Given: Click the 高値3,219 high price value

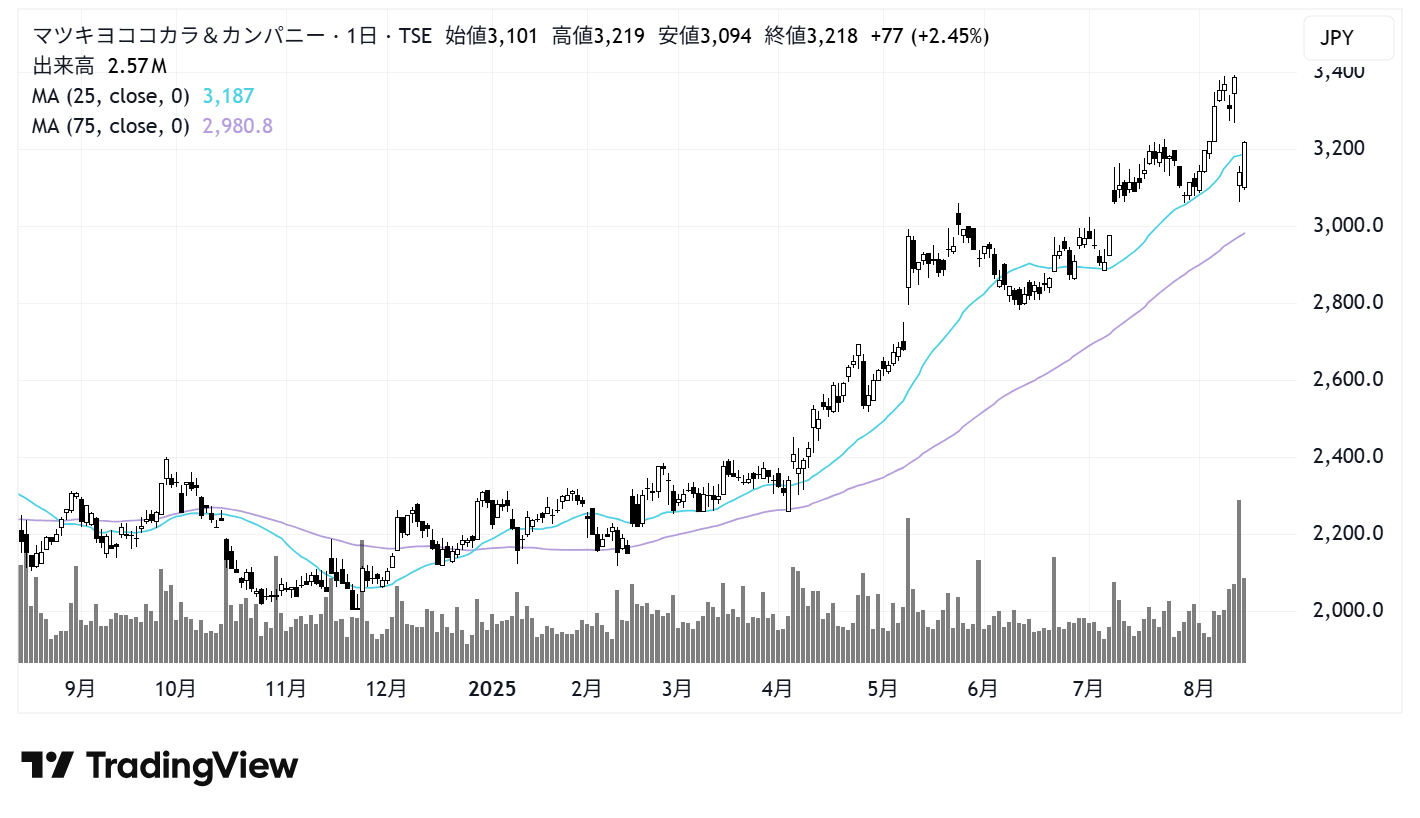Looking at the screenshot, I should pos(598,37).
